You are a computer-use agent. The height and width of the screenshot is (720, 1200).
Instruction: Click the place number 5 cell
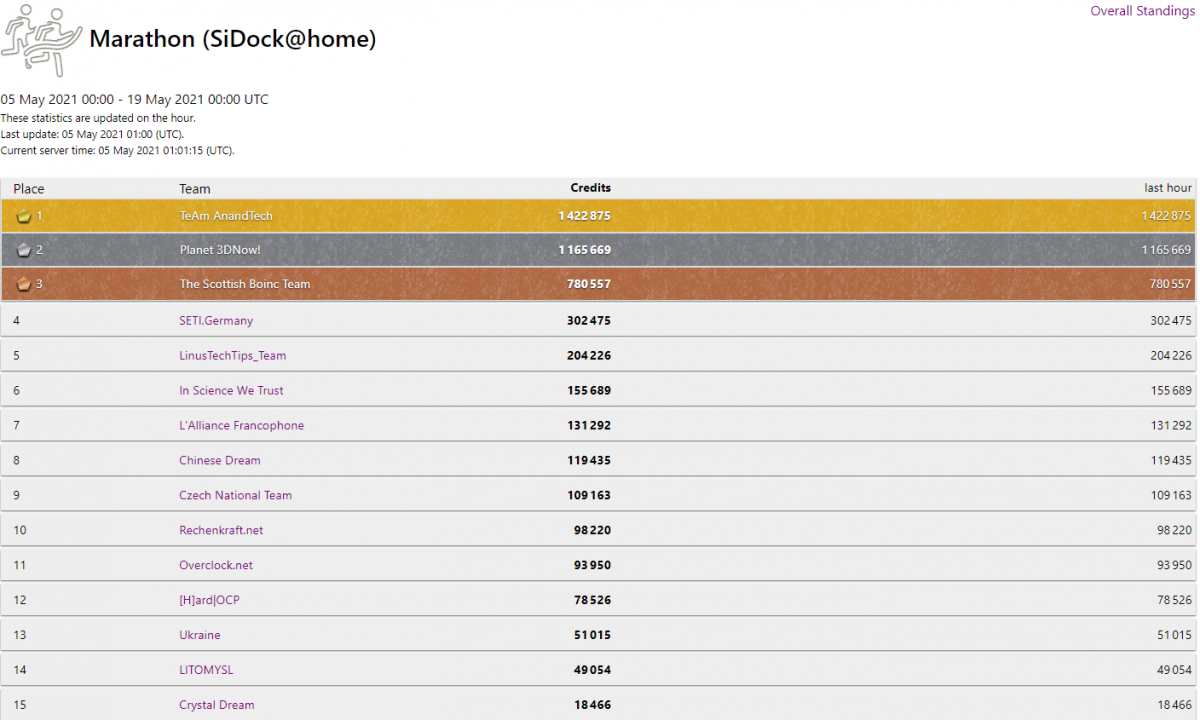(17, 356)
